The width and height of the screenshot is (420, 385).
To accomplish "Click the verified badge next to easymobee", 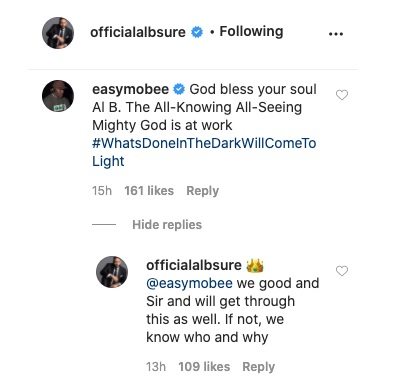I will [x=179, y=89].
